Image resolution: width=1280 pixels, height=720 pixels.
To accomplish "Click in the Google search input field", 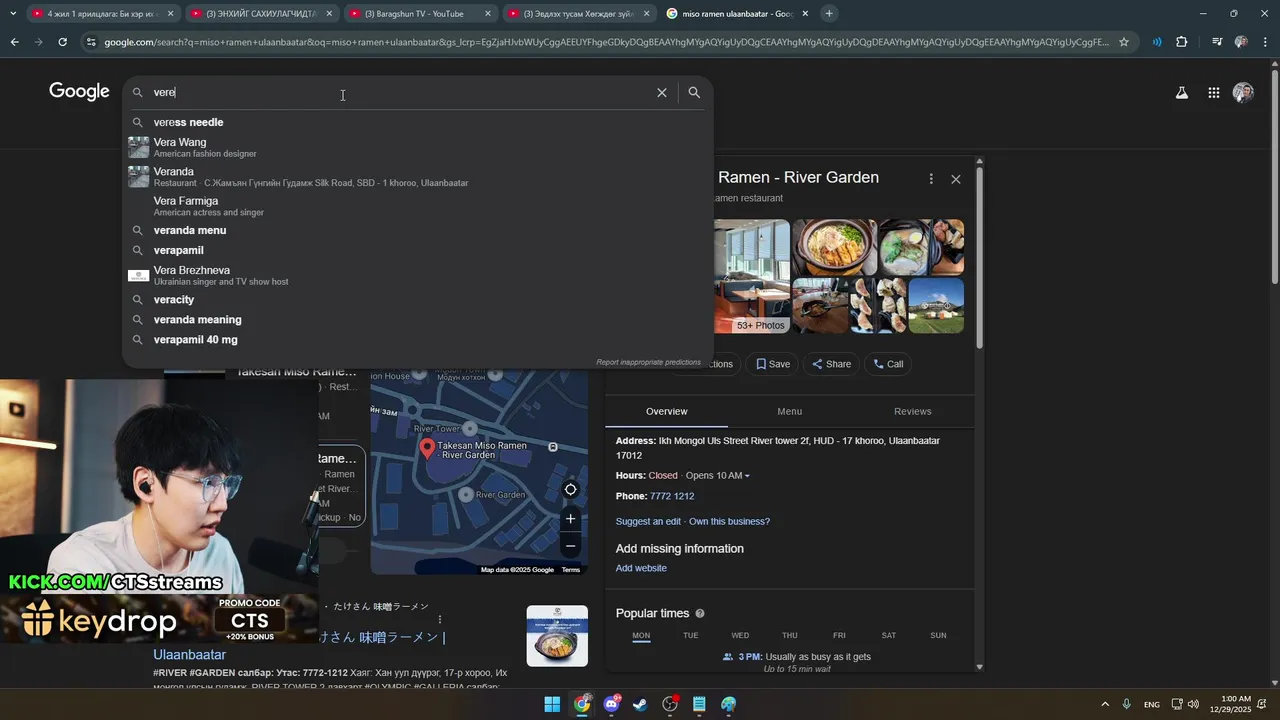I will (400, 92).
